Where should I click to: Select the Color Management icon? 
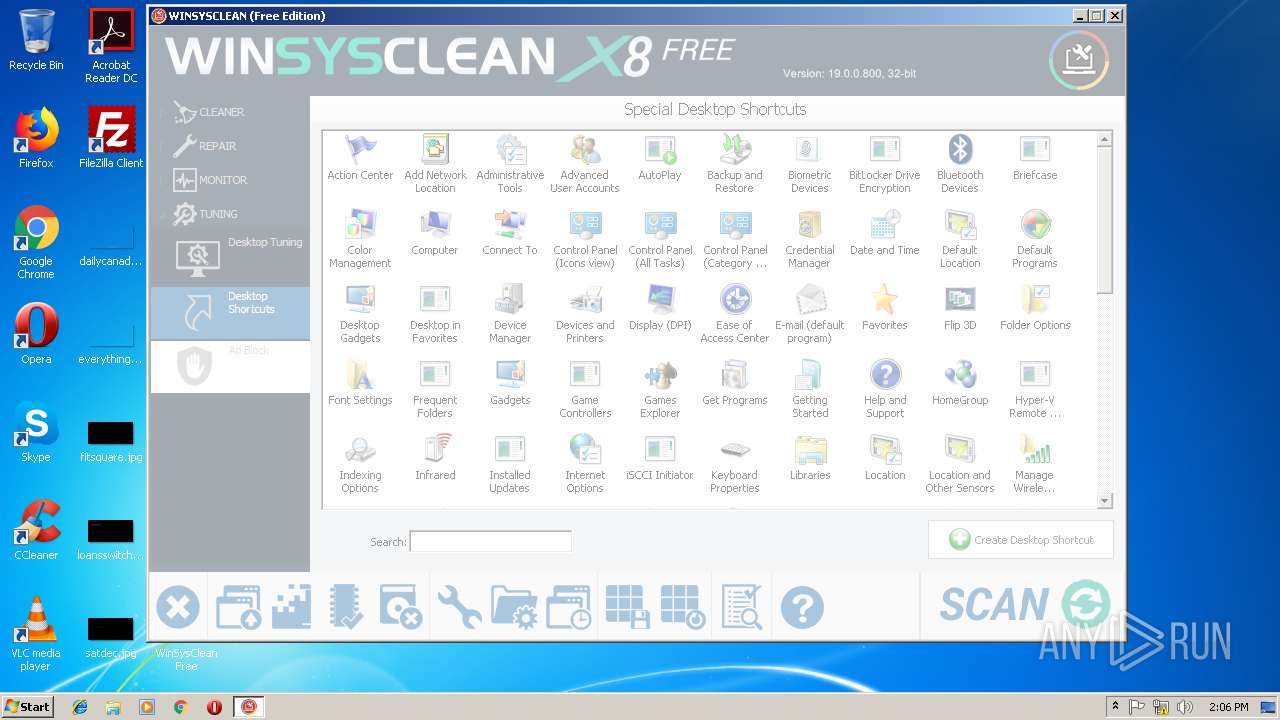pyautogui.click(x=360, y=225)
